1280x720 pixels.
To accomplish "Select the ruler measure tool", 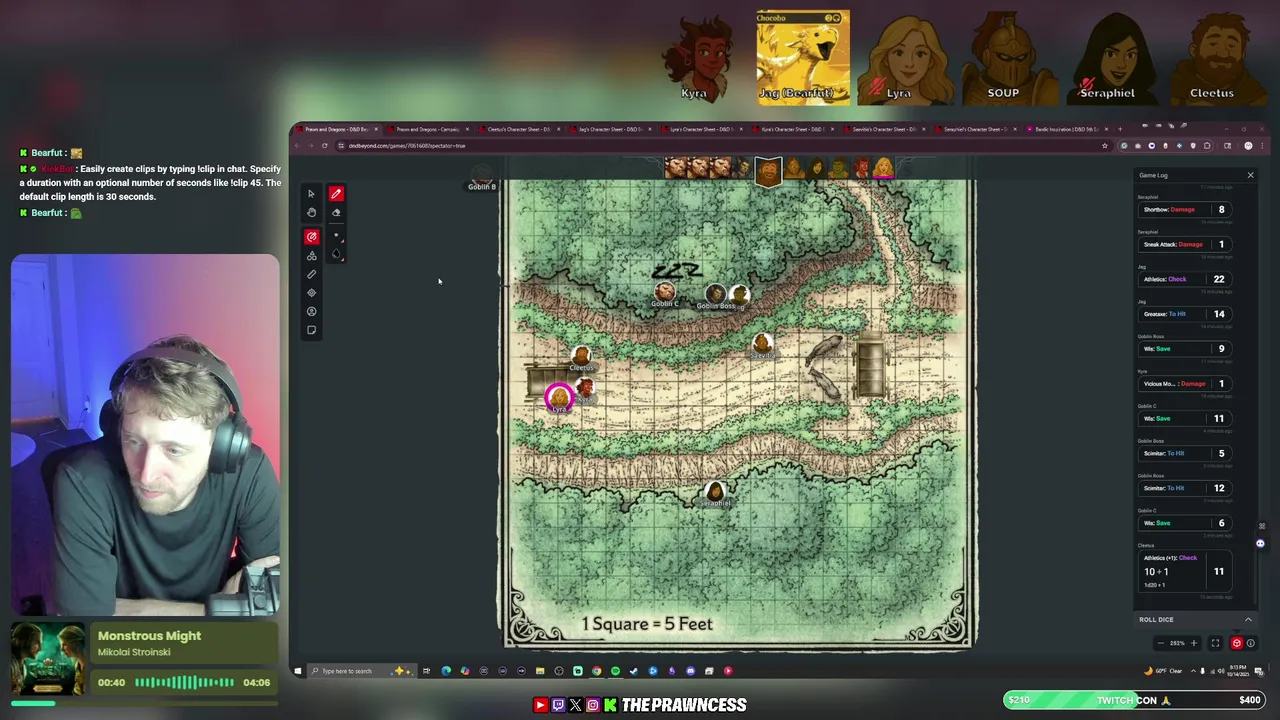I will (311, 274).
